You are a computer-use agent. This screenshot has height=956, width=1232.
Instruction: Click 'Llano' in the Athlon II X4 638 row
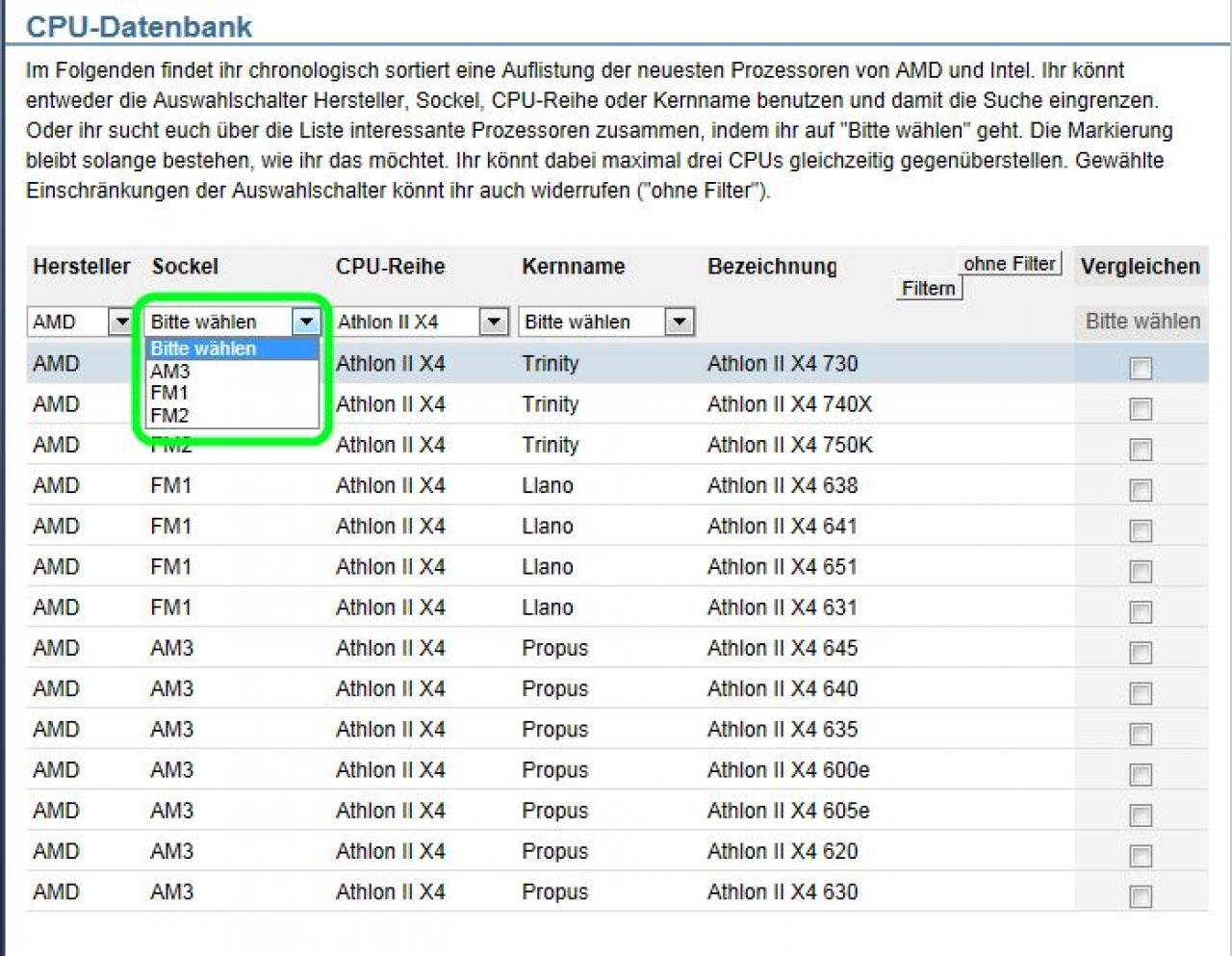pyautogui.click(x=548, y=485)
